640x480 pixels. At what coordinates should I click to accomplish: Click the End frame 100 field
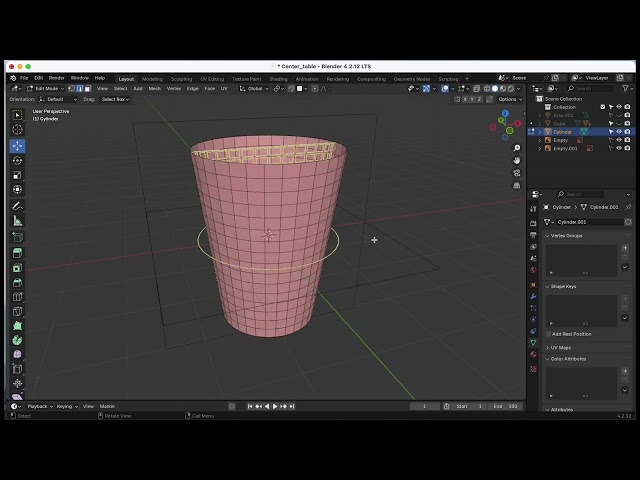point(506,407)
